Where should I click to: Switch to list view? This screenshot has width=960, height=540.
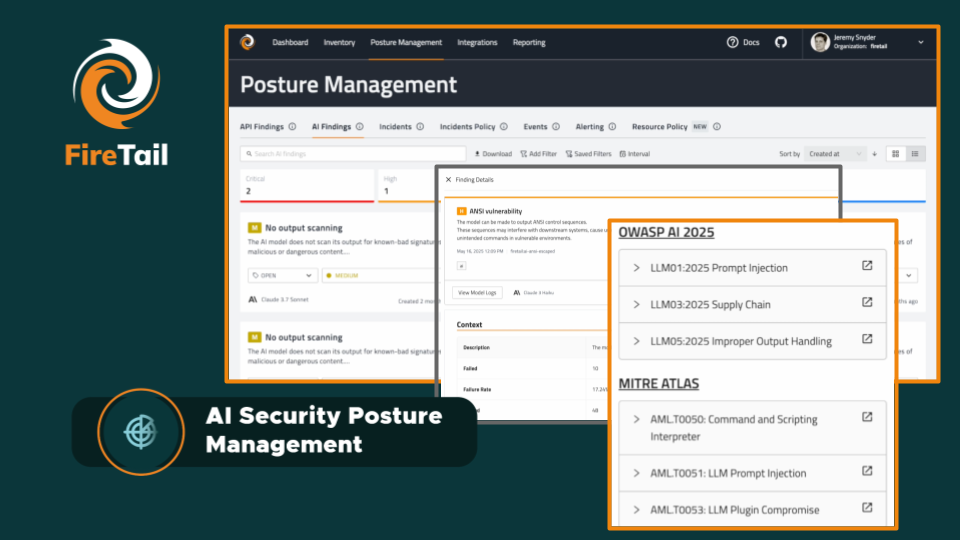915,154
